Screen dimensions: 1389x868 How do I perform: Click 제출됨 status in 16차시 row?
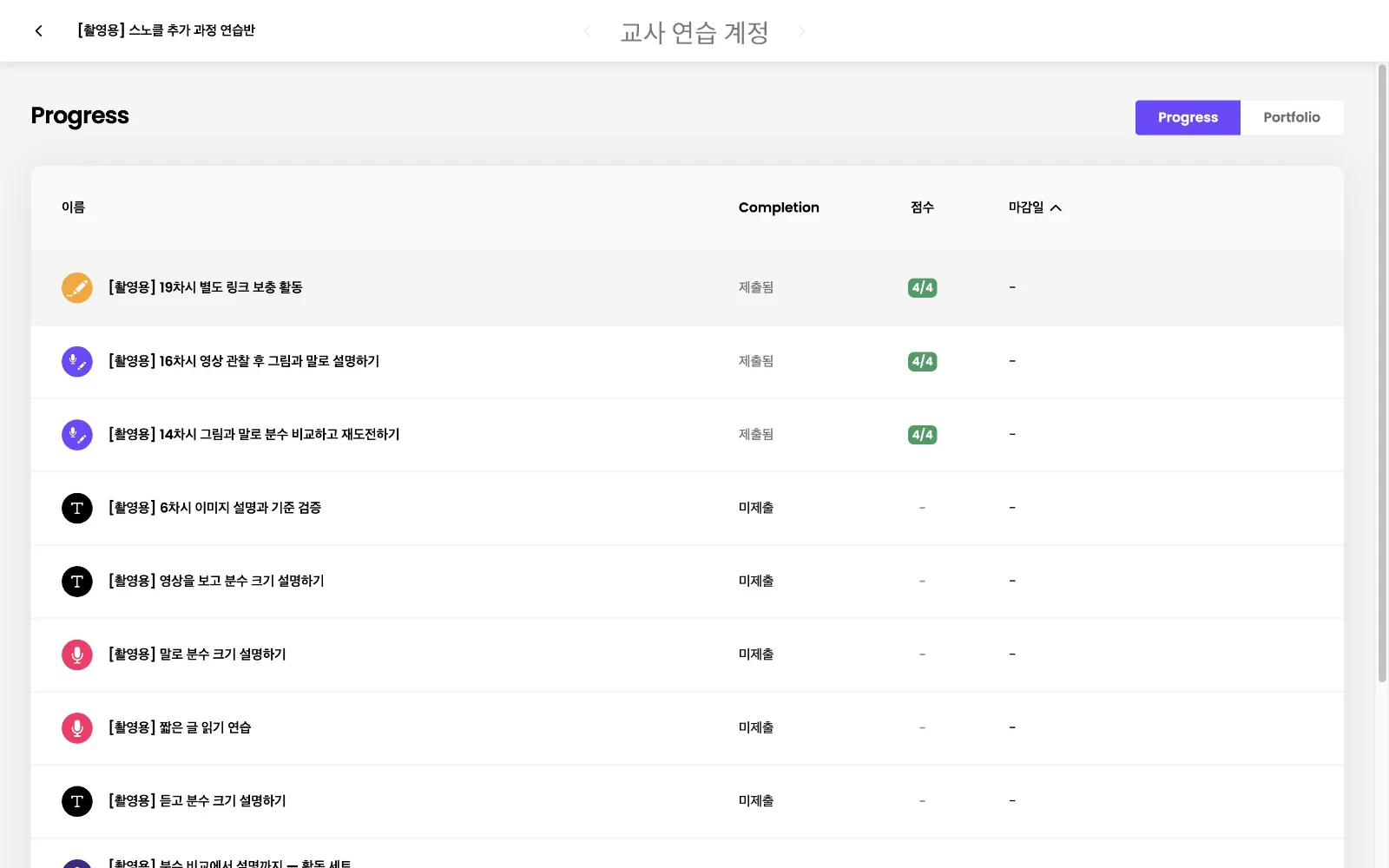coord(756,361)
